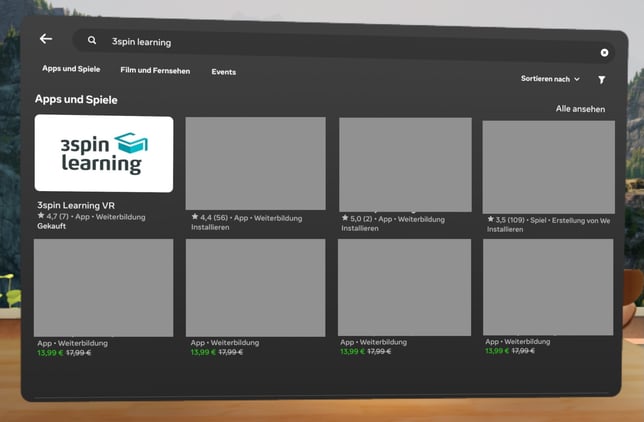Switch to the Film und Fernsehen tab
Image resolution: width=644 pixels, height=422 pixels.
(155, 70)
